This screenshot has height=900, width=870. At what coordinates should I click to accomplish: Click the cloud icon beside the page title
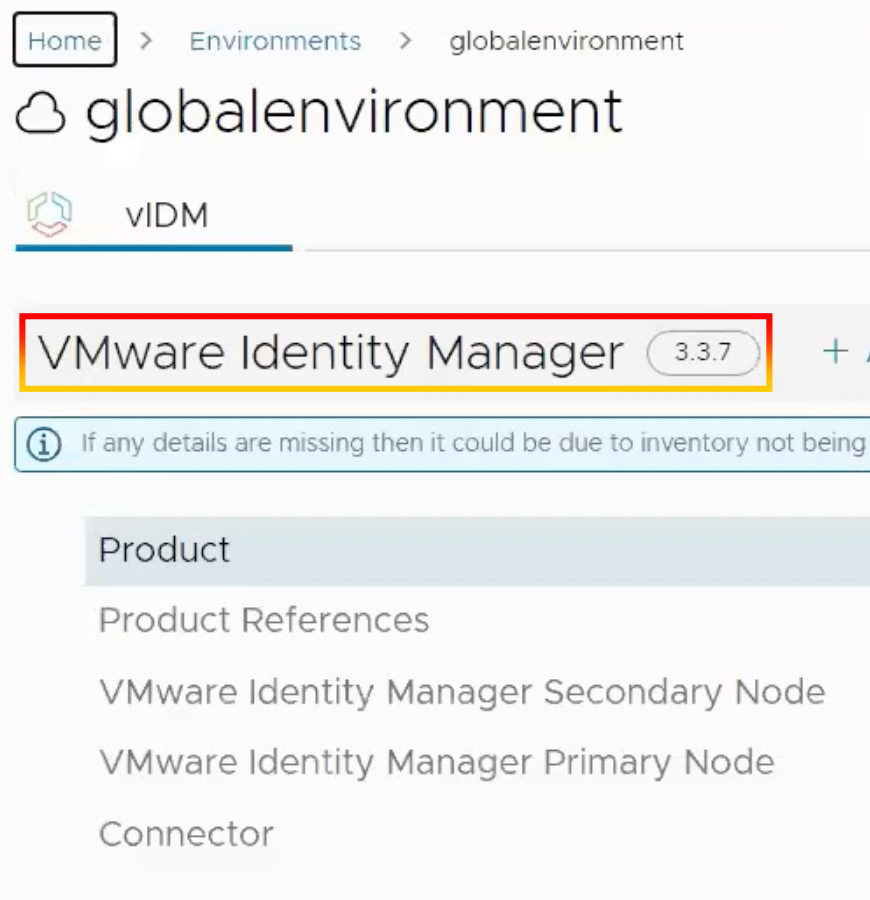point(41,114)
